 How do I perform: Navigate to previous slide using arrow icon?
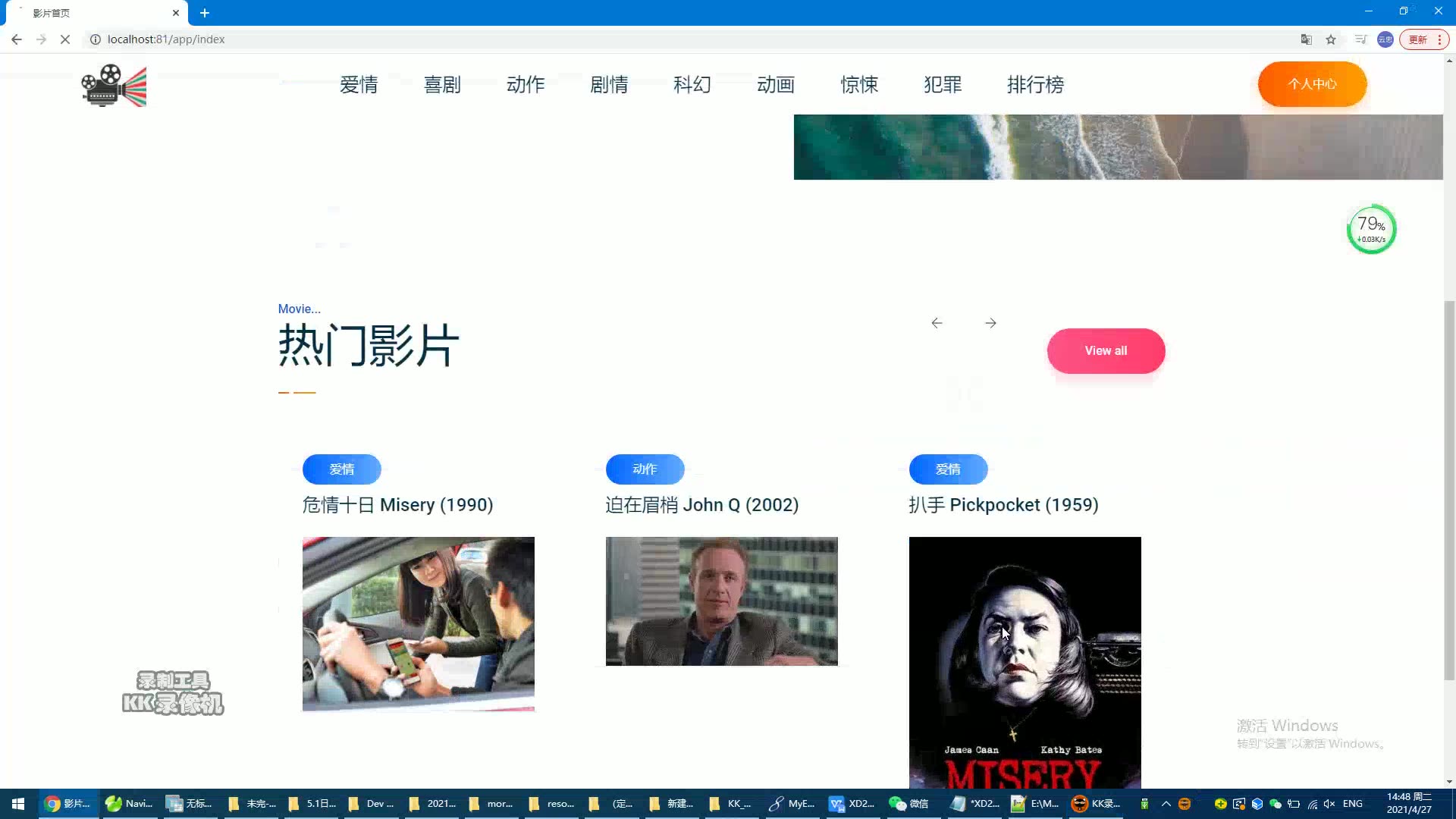point(937,323)
